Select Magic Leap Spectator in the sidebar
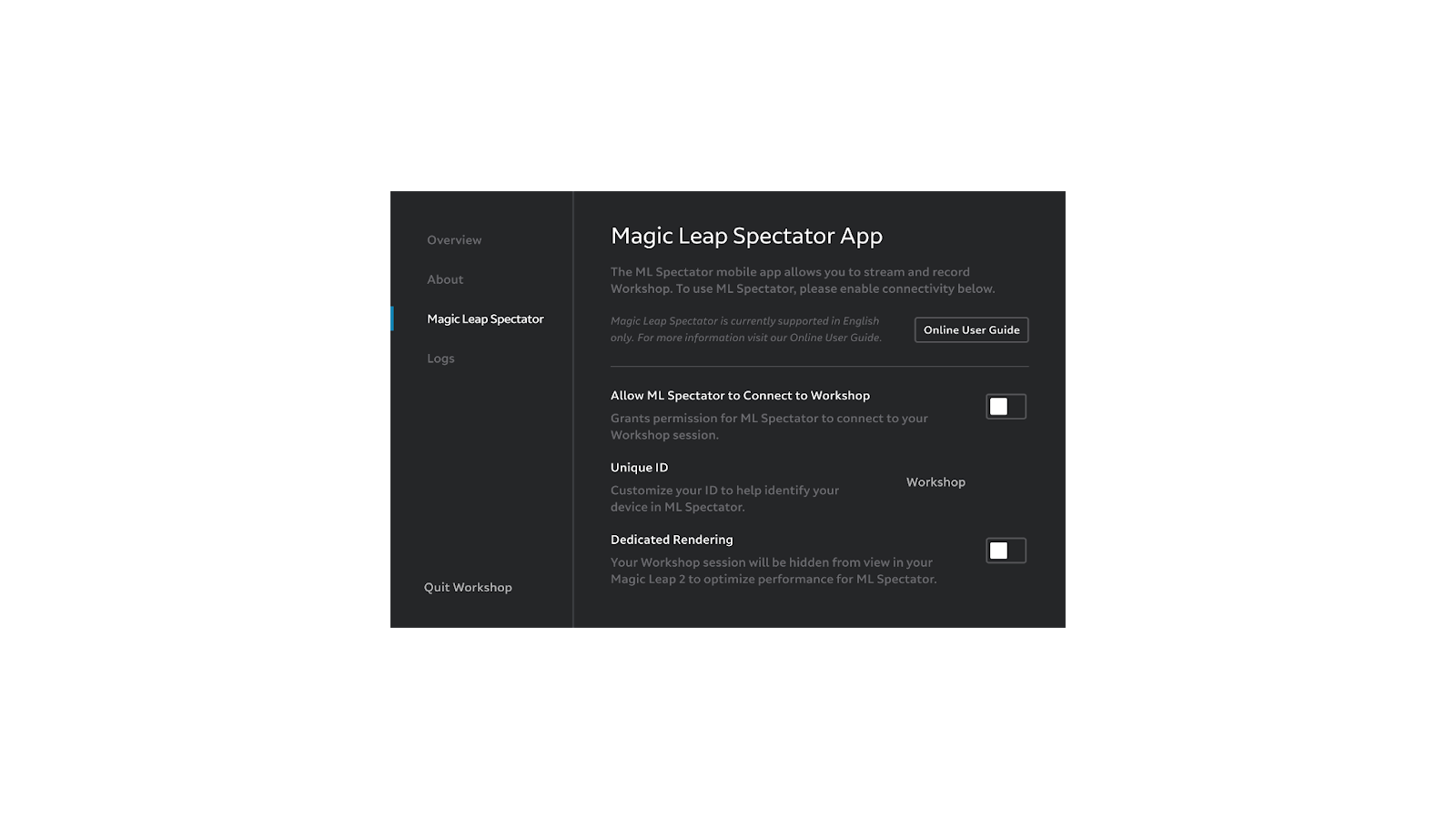The height and width of the screenshot is (819, 1456). coord(486,318)
